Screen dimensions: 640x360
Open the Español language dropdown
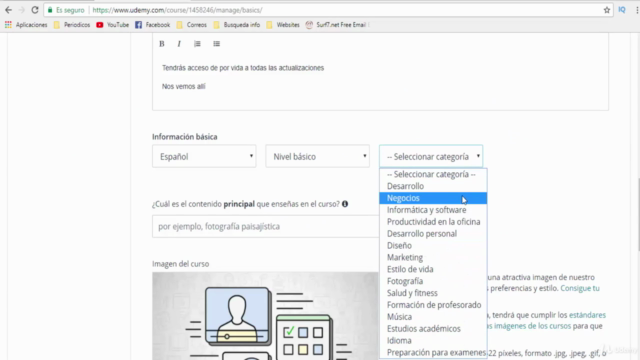(204, 156)
